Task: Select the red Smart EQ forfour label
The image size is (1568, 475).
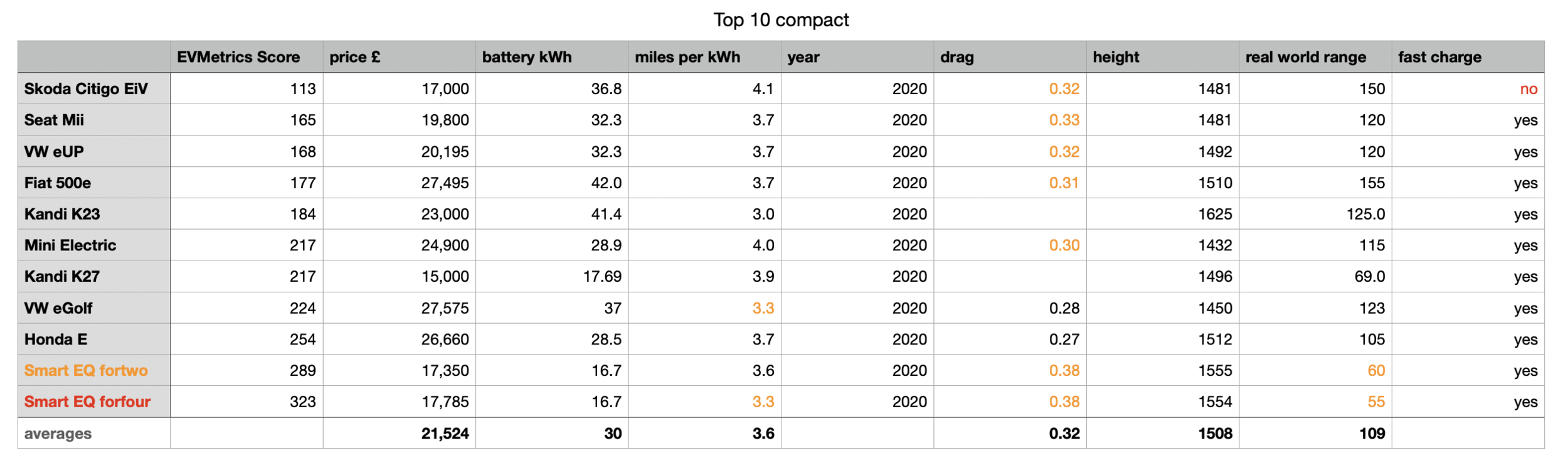Action: [x=87, y=402]
